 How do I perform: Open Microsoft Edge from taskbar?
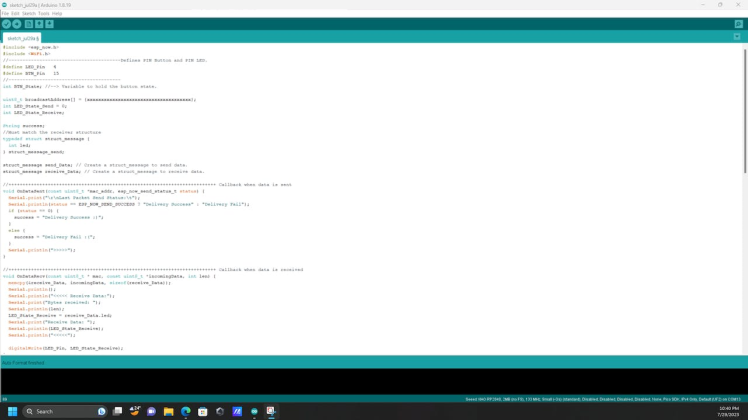pos(186,411)
